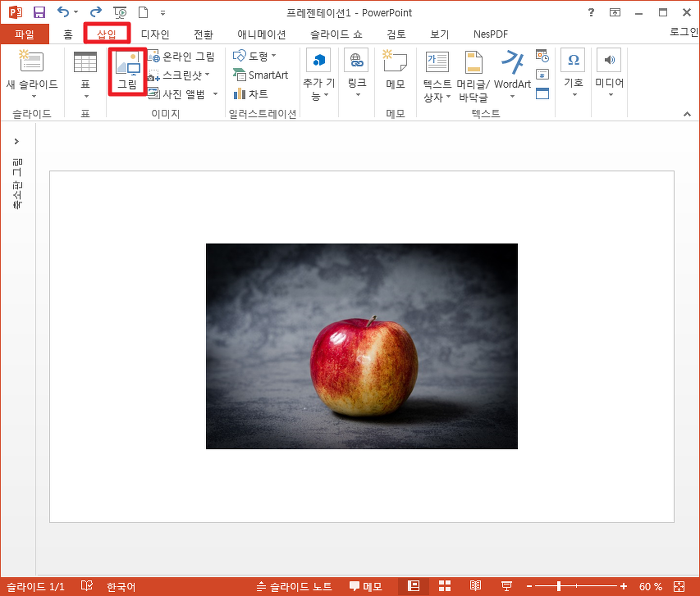Switch to Slide Sorter view
Viewport: 700px width, 596px height.
445,586
